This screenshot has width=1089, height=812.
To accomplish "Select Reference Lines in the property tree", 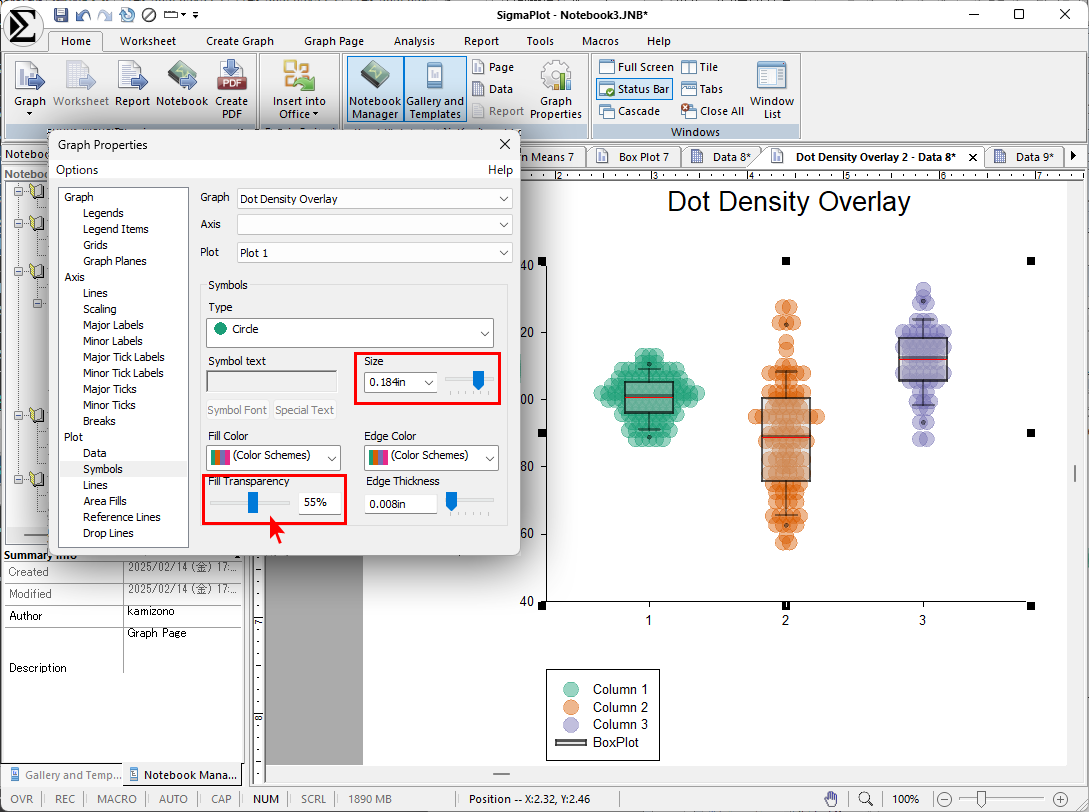I will point(121,517).
